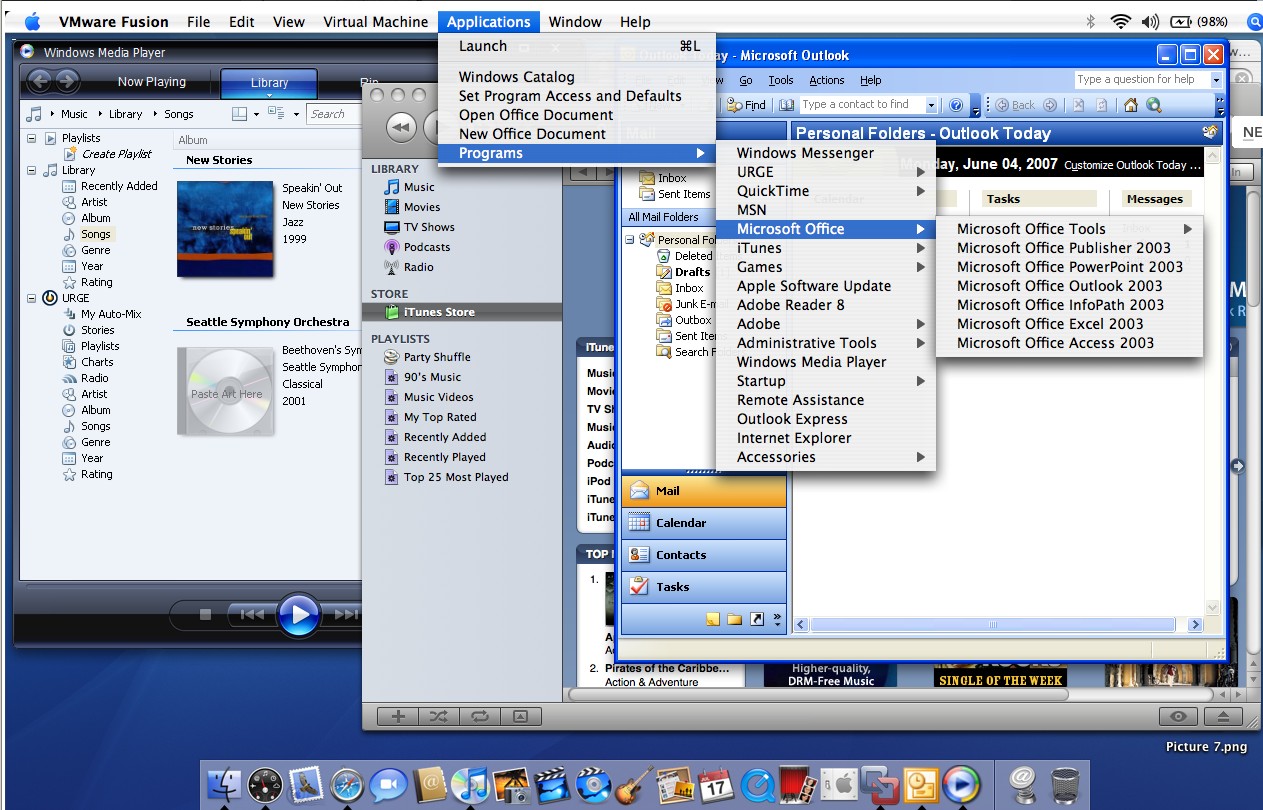Image resolution: width=1263 pixels, height=810 pixels.
Task: Click Outlook Help question mark icon
Action: click(x=956, y=105)
